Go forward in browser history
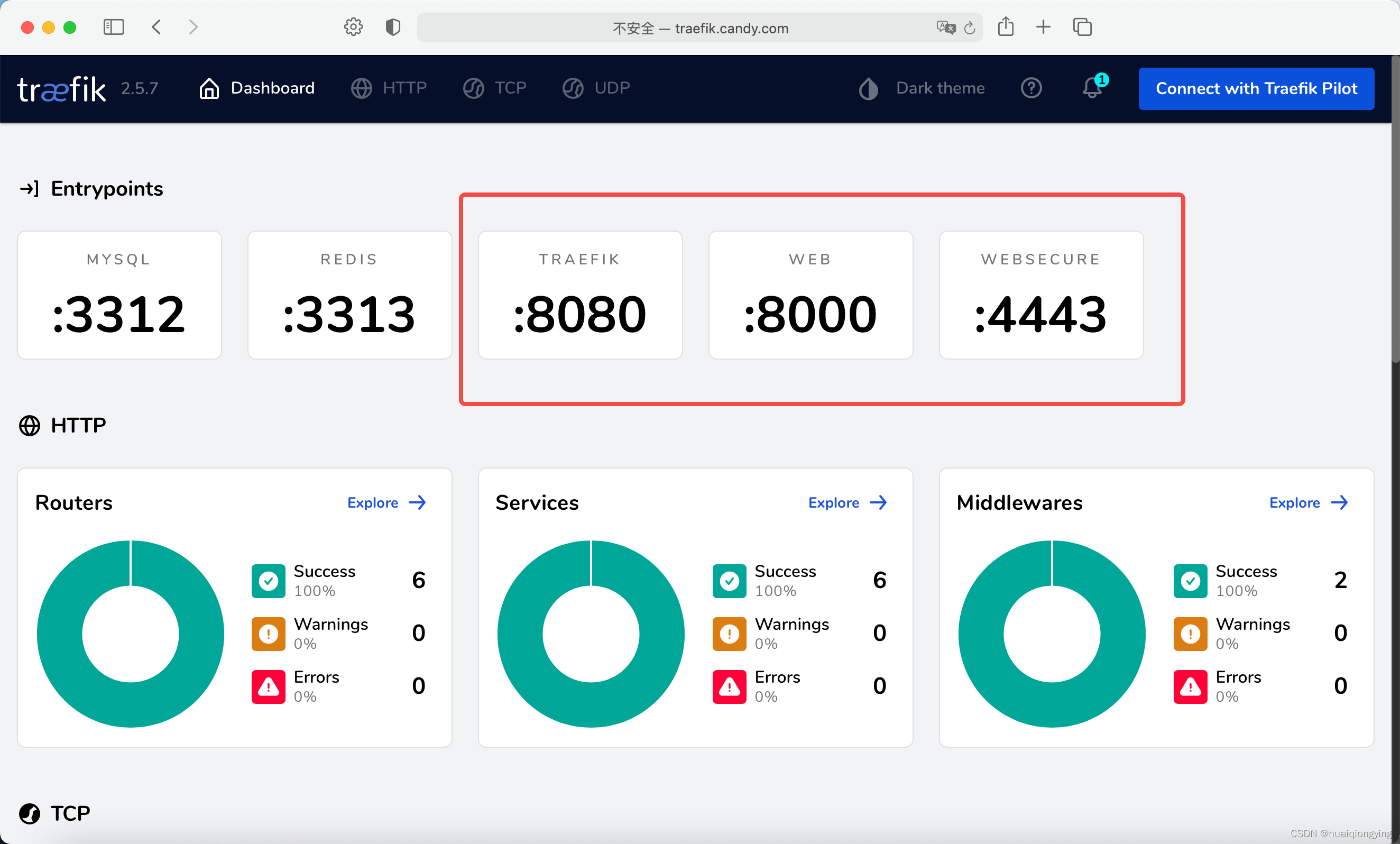Screen dimensions: 1400x844 [193, 27]
